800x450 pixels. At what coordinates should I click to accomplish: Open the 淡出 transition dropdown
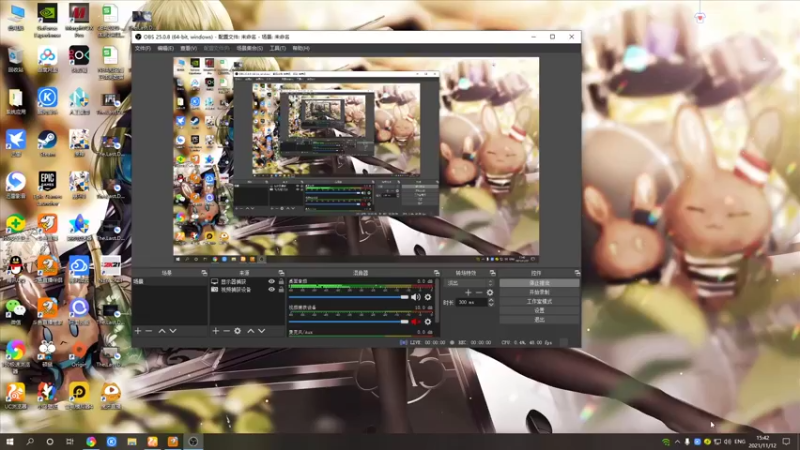click(469, 283)
